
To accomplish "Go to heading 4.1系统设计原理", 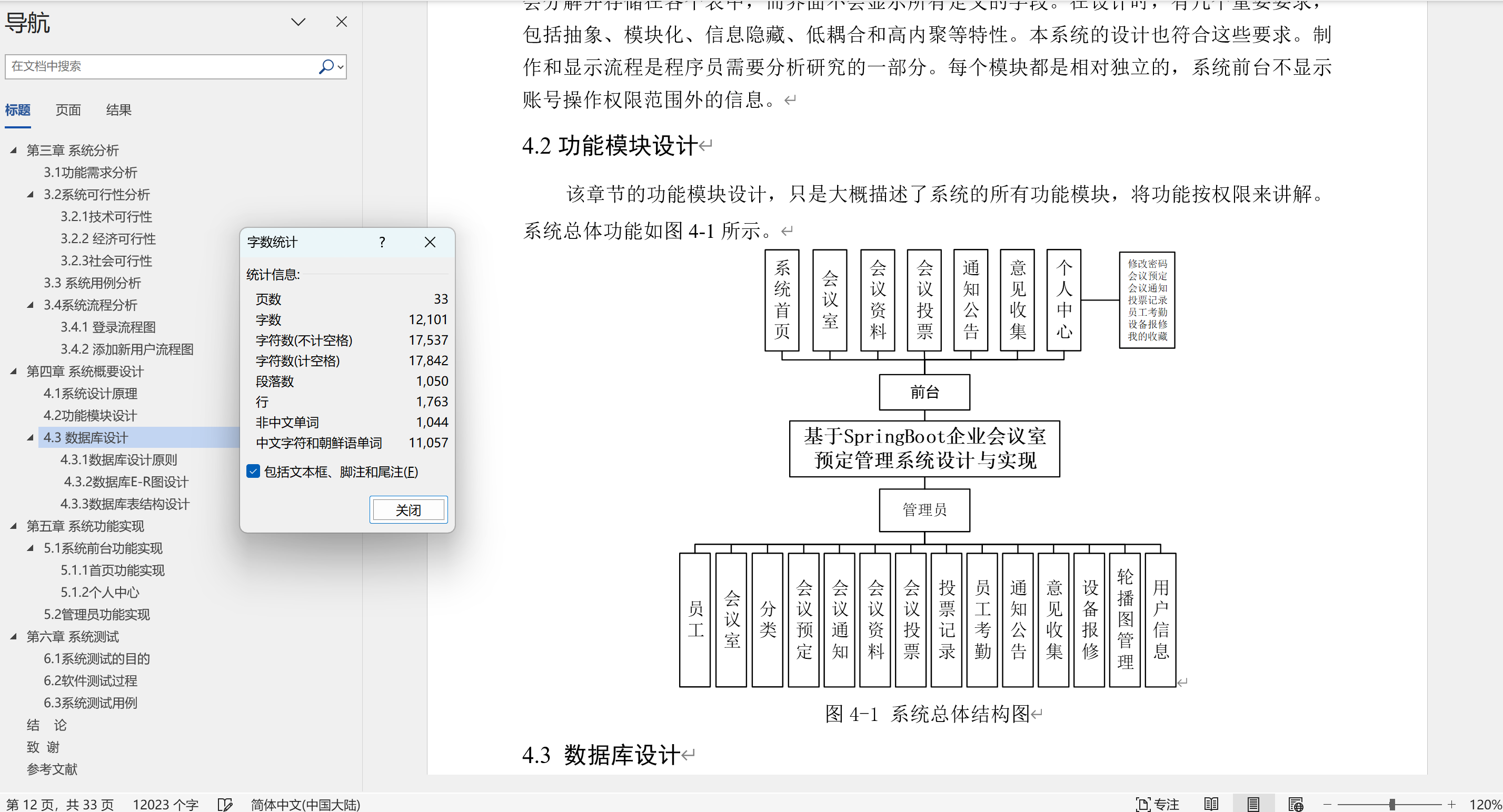I will [x=91, y=393].
